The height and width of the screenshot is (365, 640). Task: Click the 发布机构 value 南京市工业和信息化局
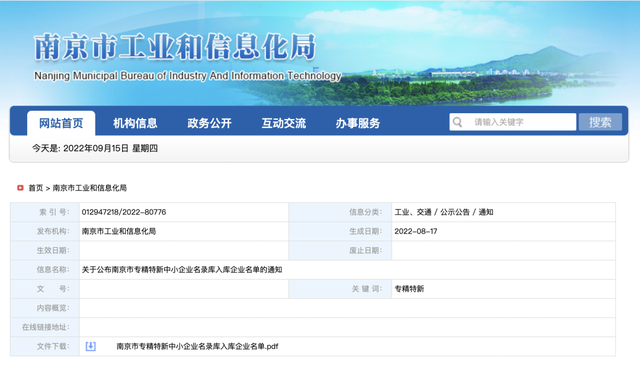(x=119, y=231)
